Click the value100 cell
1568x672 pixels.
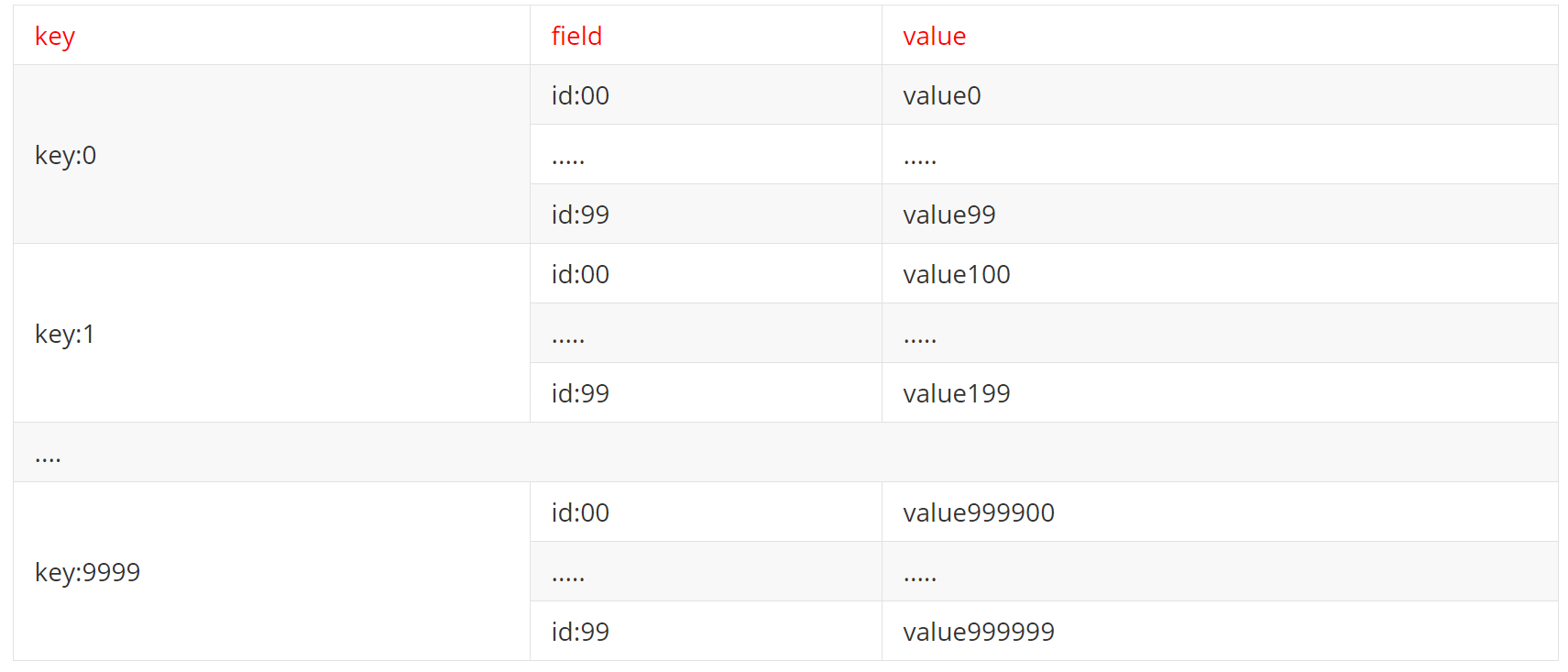tap(957, 274)
